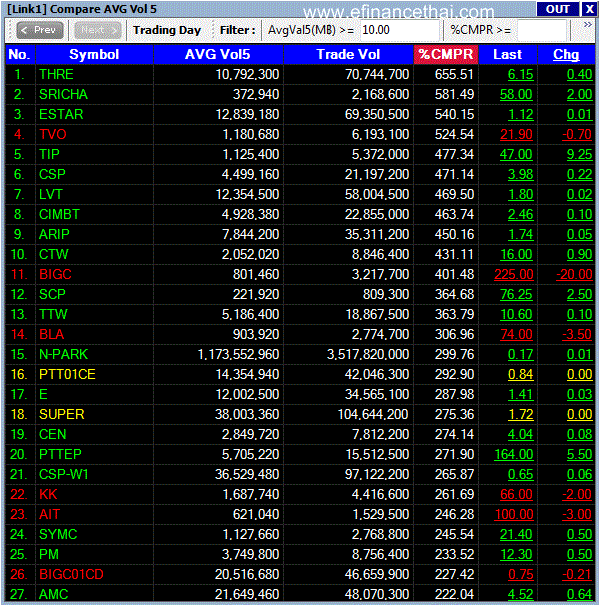Sort by the Last column header
The height and width of the screenshot is (606, 605).
(x=507, y=54)
